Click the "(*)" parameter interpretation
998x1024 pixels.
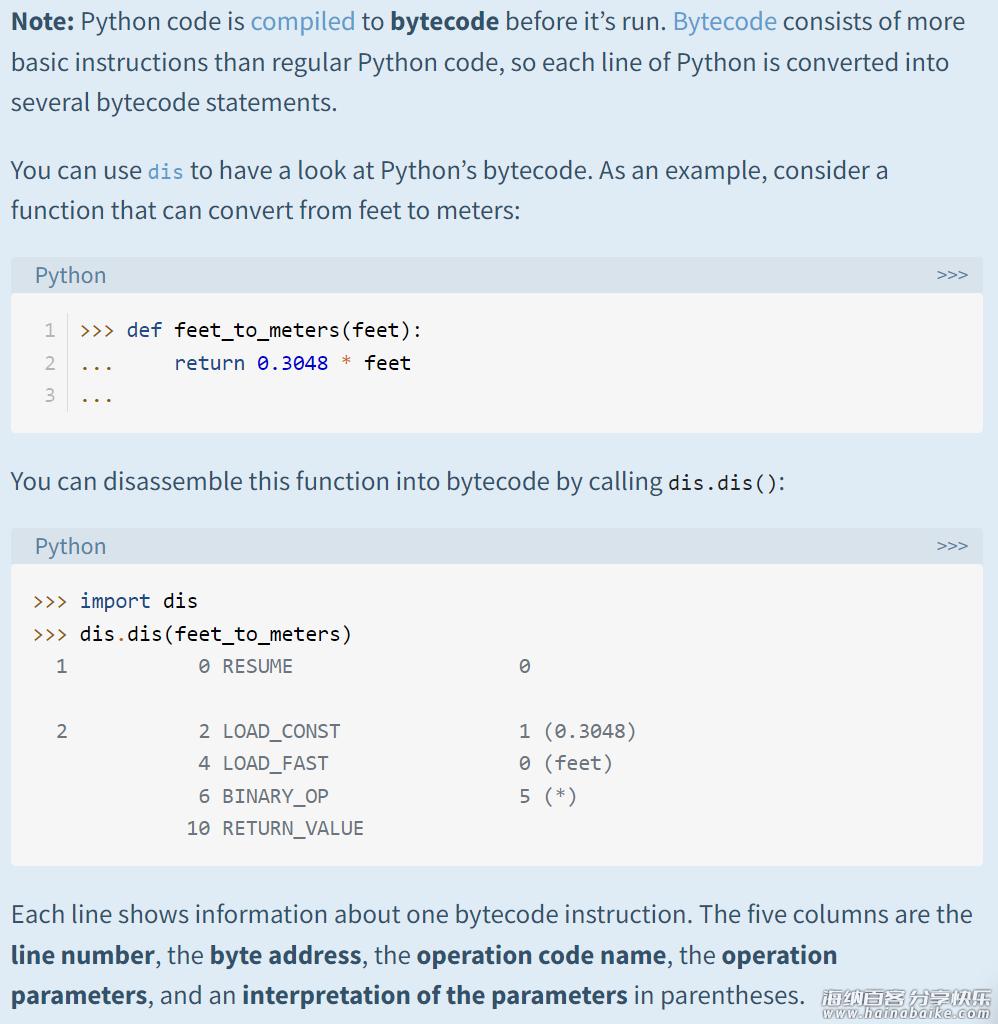(560, 796)
